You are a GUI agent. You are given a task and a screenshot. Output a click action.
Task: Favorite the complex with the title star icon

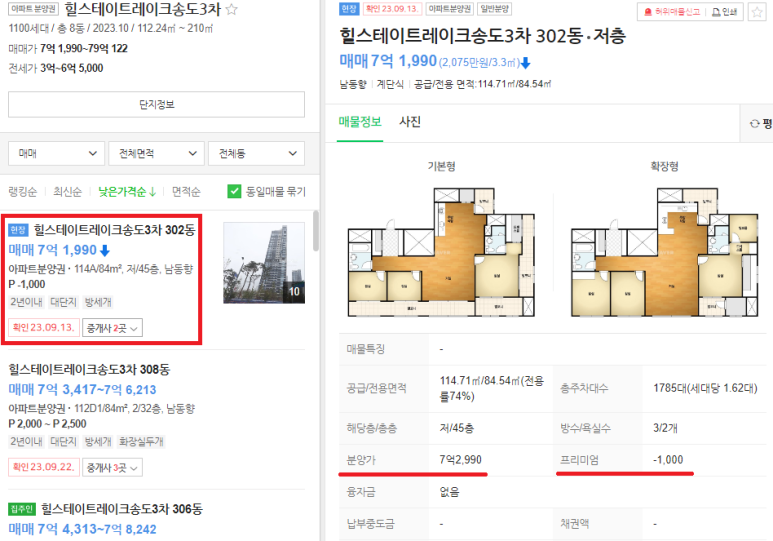click(231, 9)
